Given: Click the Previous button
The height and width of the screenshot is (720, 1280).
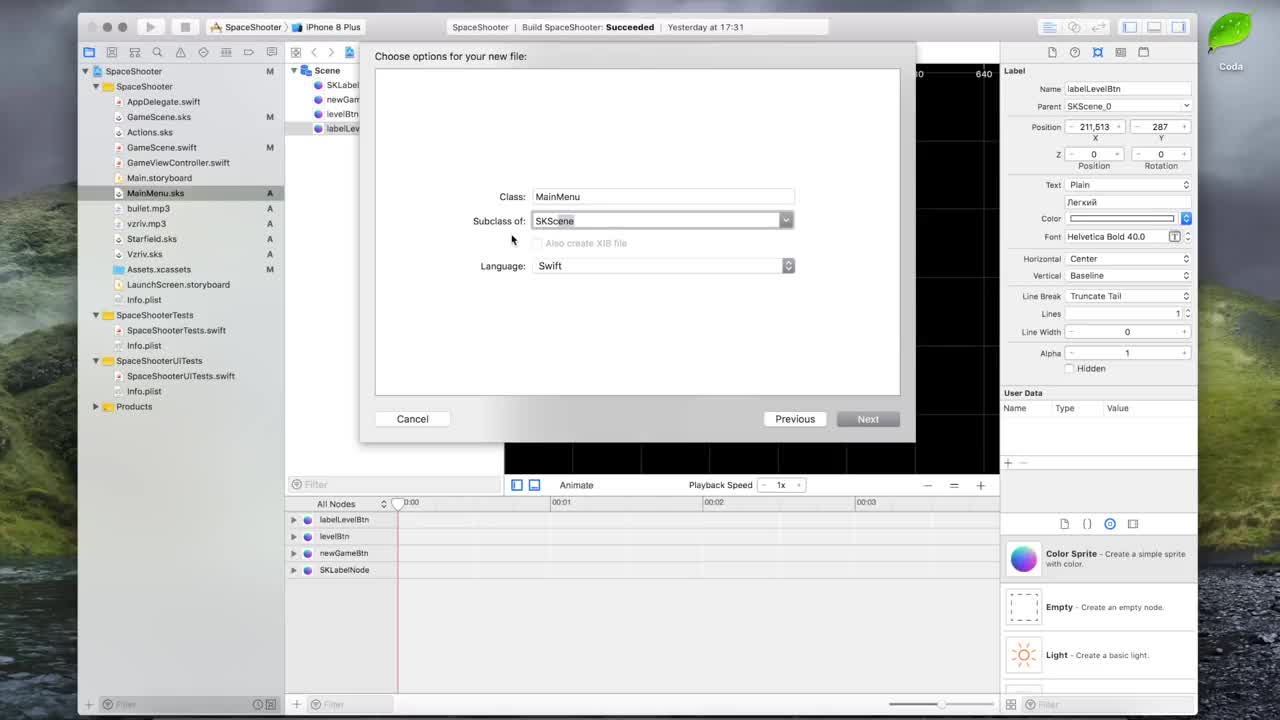Looking at the screenshot, I should pyautogui.click(x=795, y=419).
